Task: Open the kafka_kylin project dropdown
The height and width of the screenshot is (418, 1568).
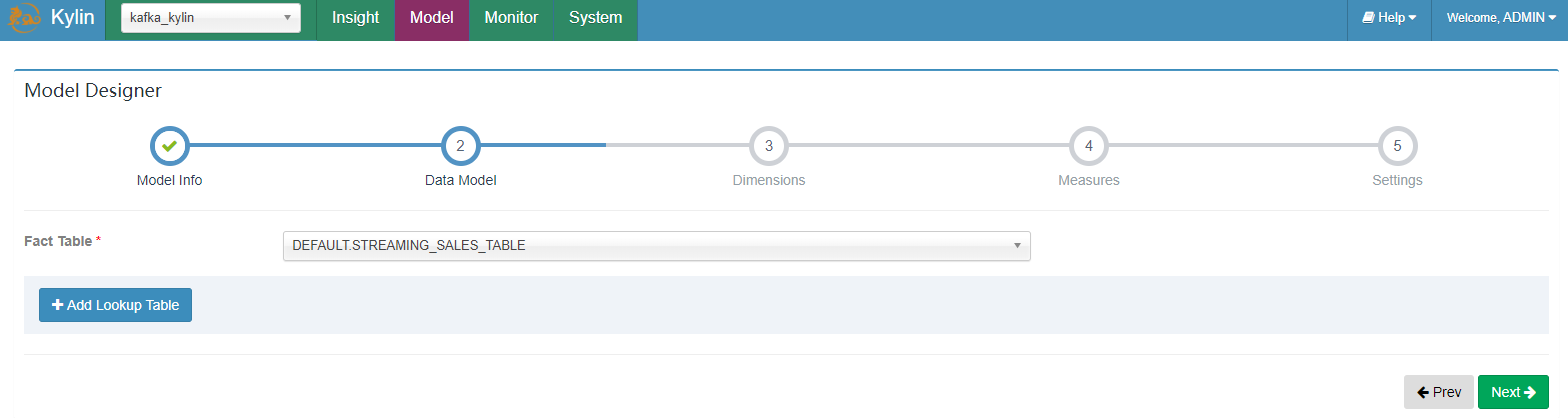Action: 211,17
